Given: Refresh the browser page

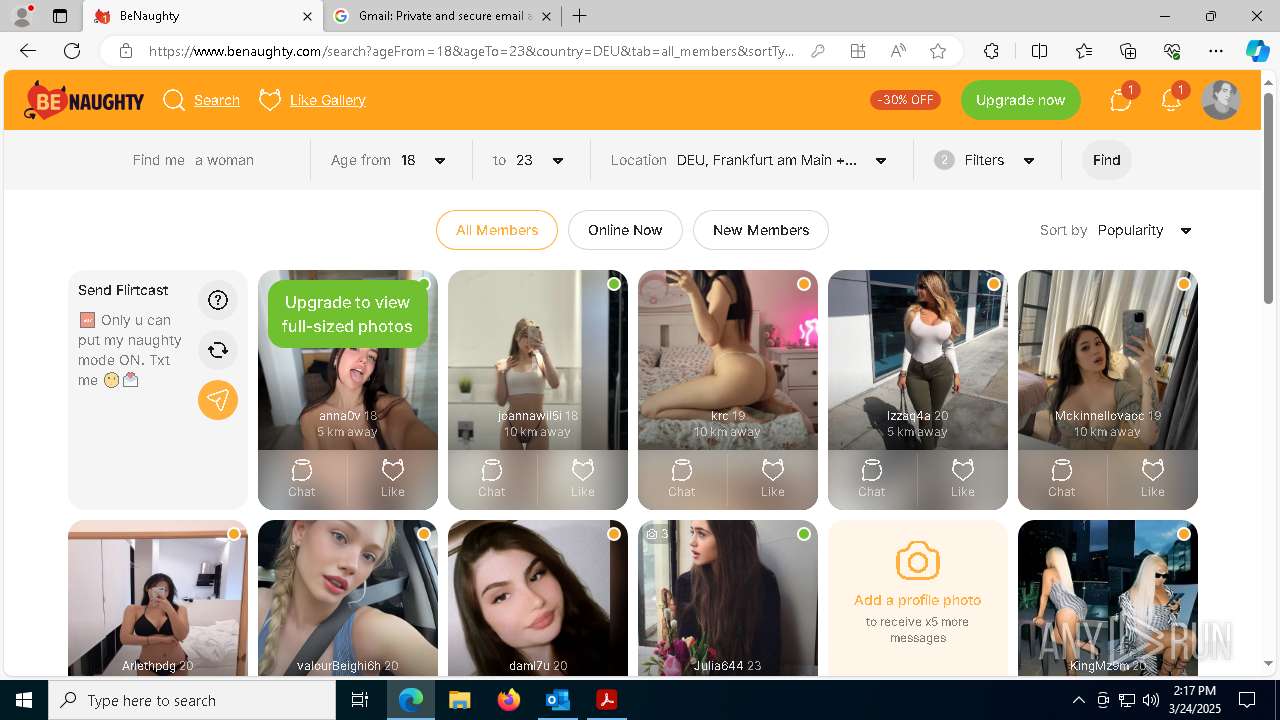Looking at the screenshot, I should (72, 51).
